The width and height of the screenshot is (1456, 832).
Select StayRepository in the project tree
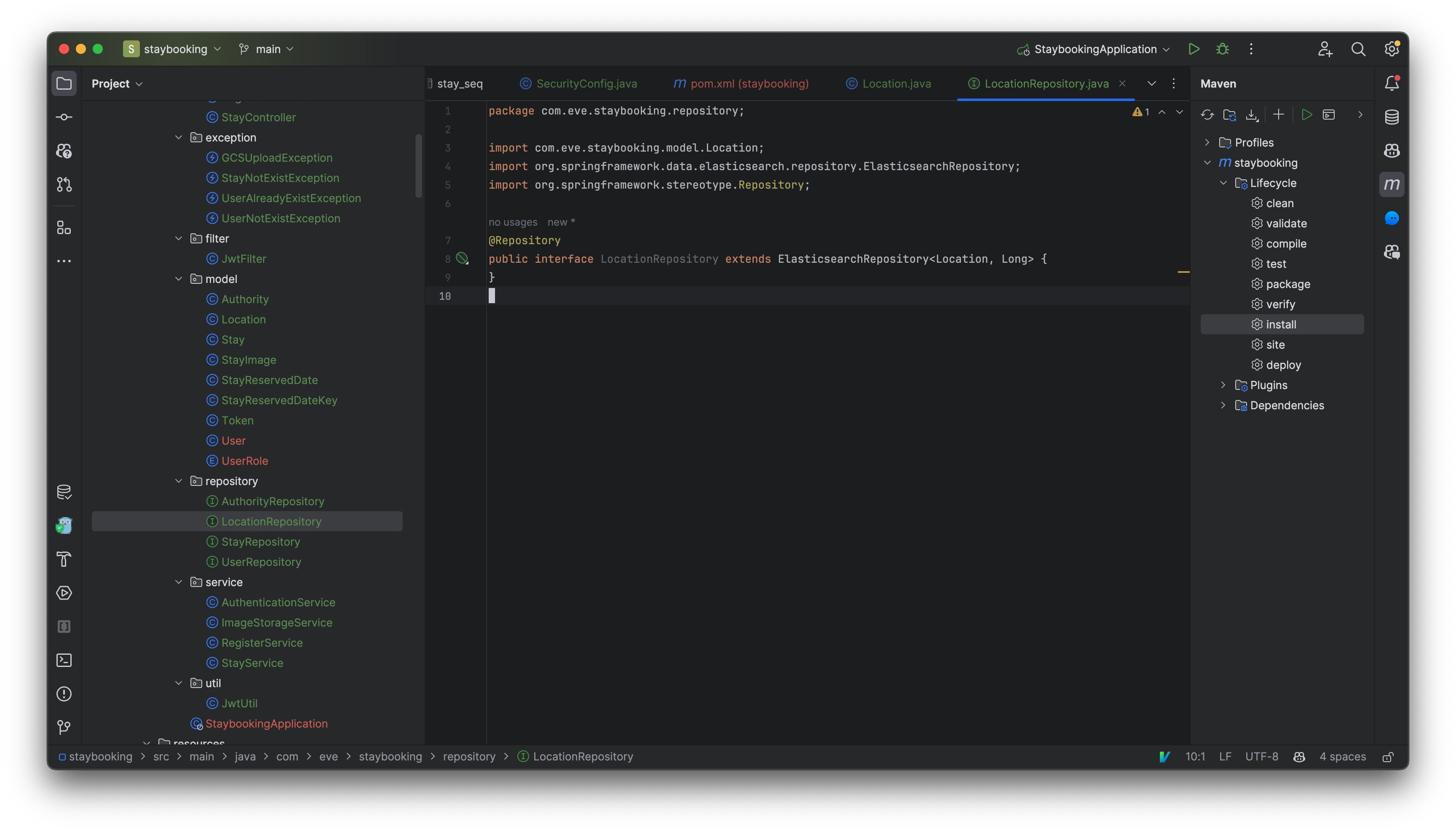[261, 541]
